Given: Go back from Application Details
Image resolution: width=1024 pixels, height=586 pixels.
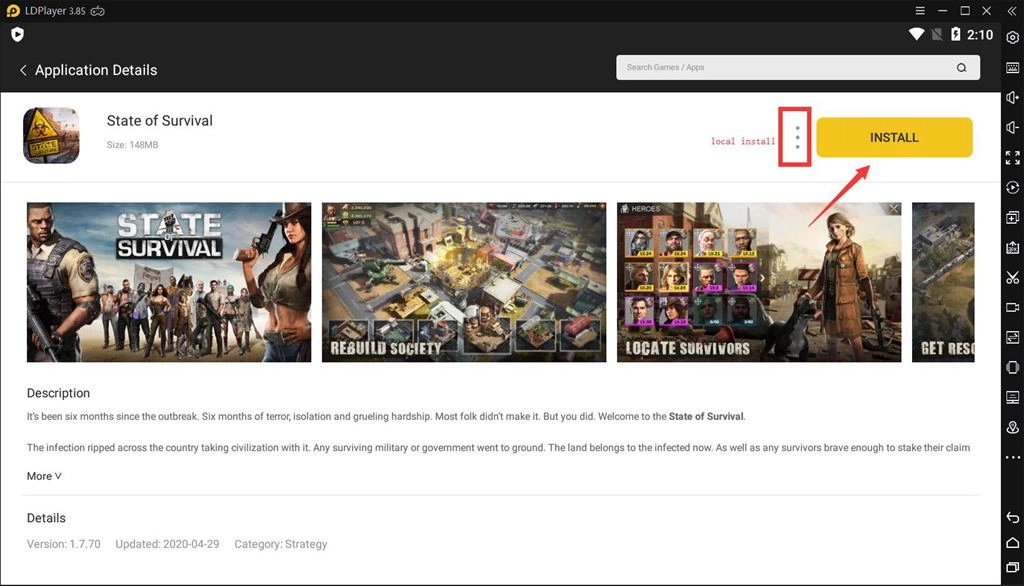Looking at the screenshot, I should coord(23,70).
